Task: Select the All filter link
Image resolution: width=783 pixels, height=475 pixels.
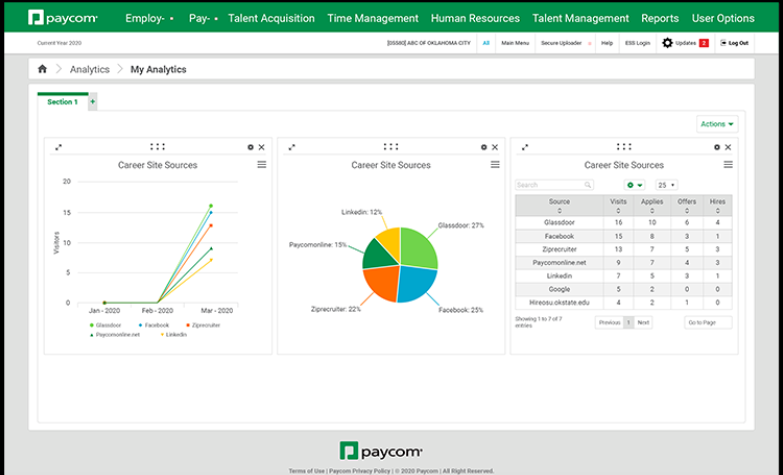Action: tap(485, 43)
